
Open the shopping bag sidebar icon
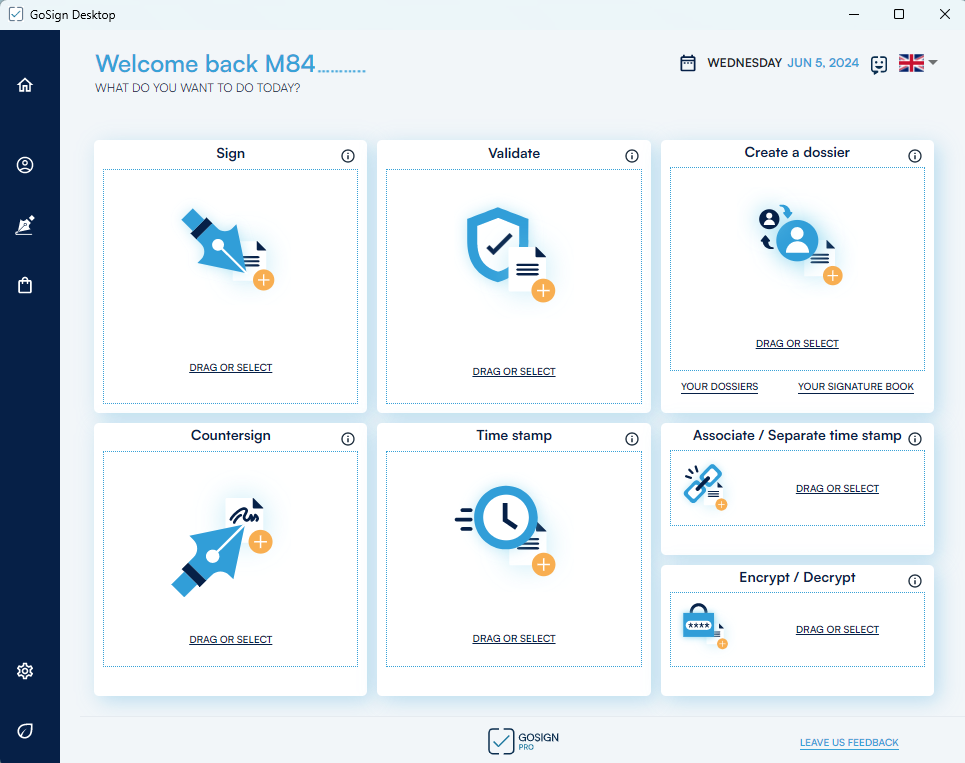[x=25, y=286]
